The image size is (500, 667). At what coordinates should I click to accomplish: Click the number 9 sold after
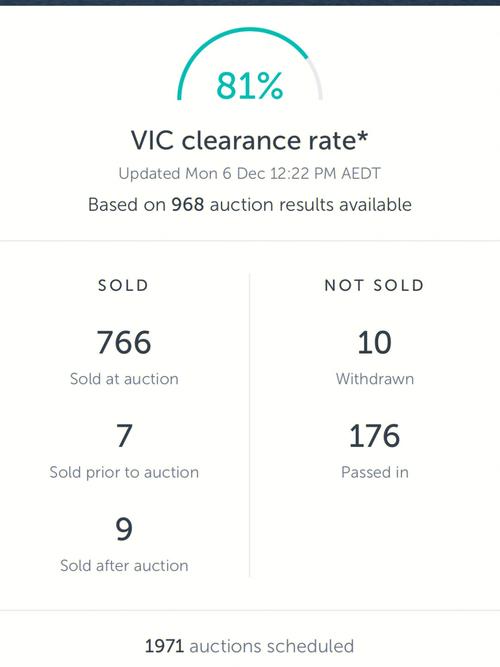click(124, 530)
